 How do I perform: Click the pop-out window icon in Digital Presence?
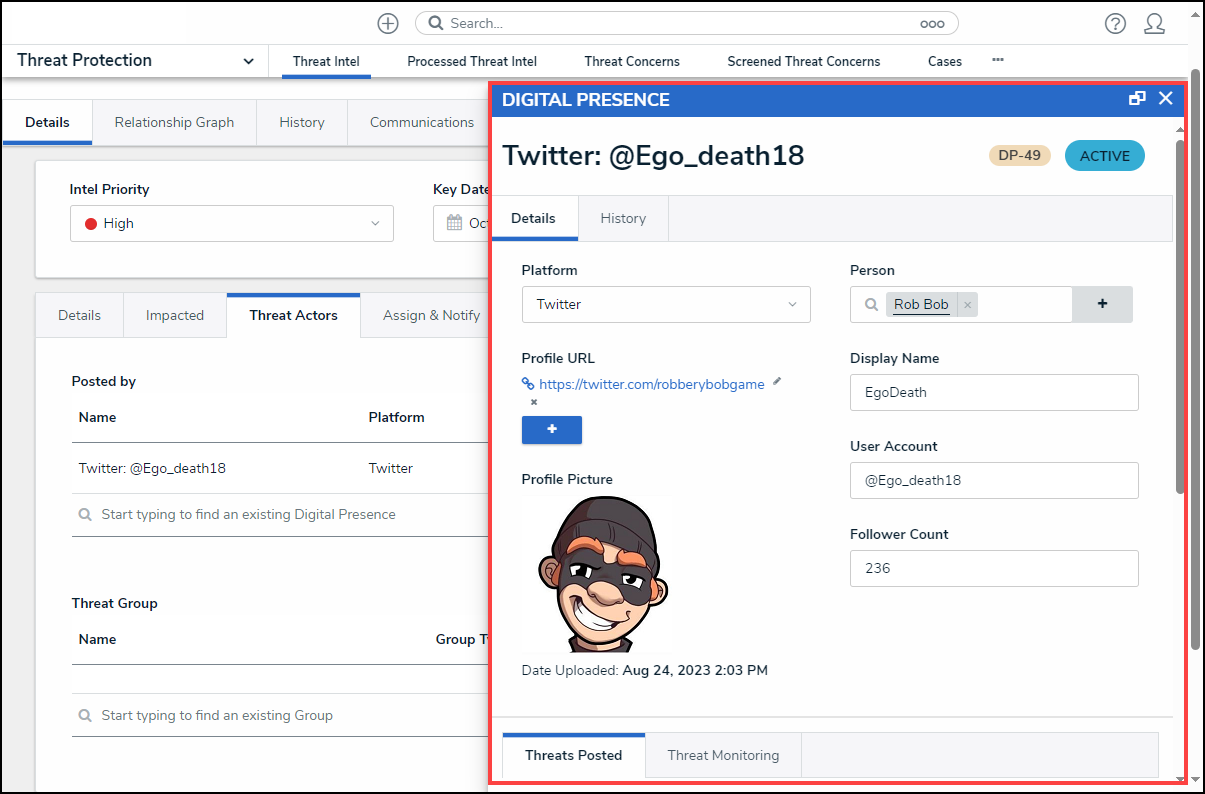[x=1137, y=98]
